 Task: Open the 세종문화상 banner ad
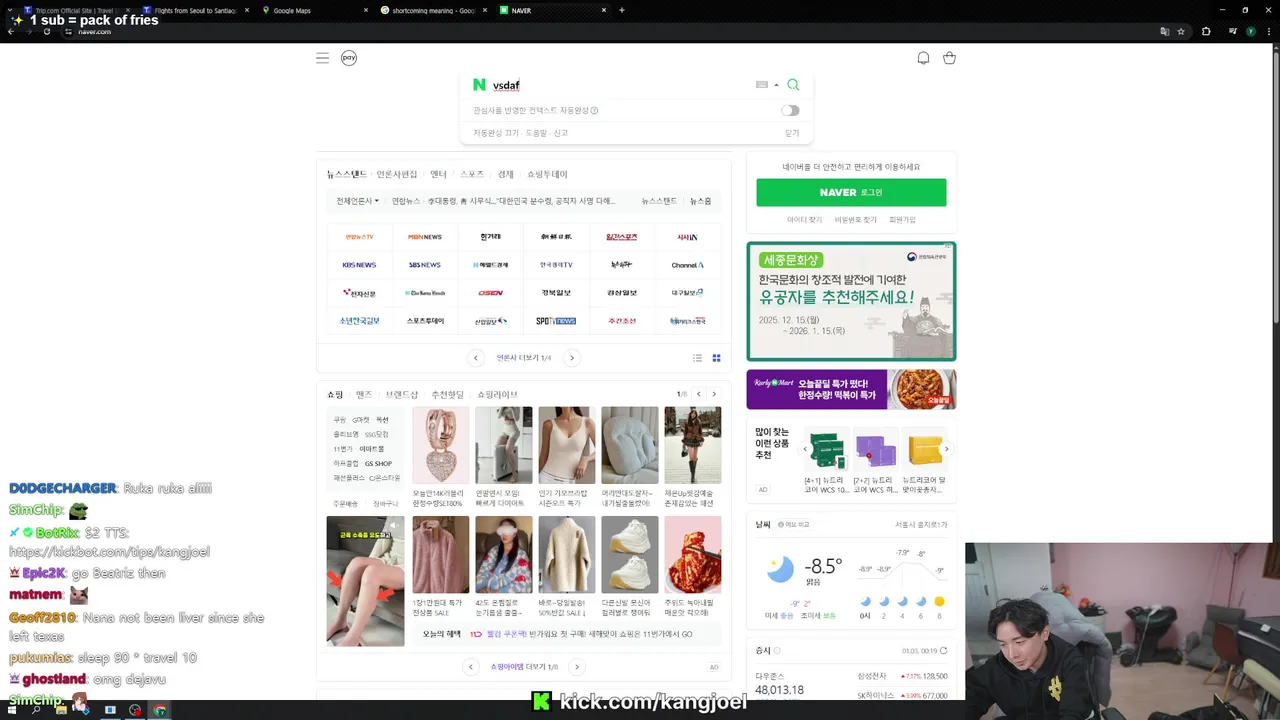click(851, 301)
